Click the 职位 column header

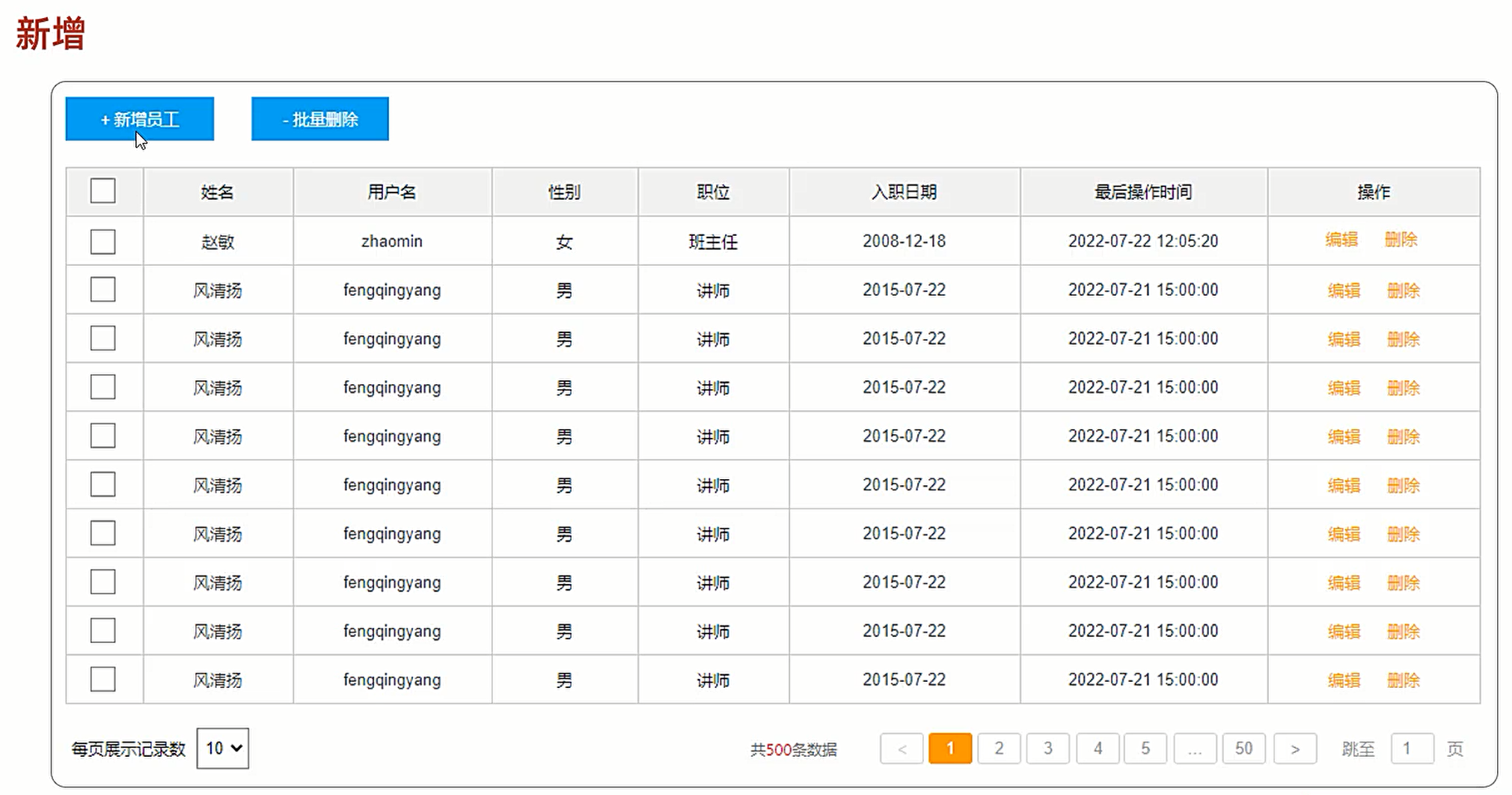[713, 192]
